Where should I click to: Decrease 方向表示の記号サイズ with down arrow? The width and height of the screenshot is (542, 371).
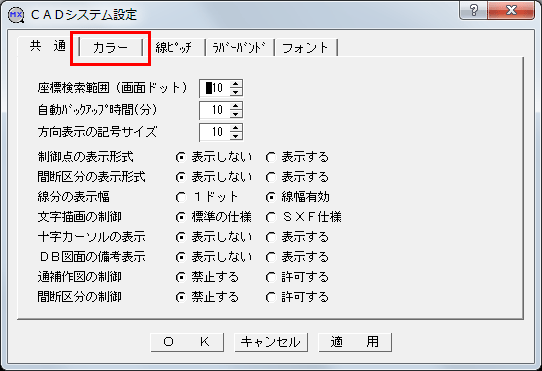tap(236, 137)
